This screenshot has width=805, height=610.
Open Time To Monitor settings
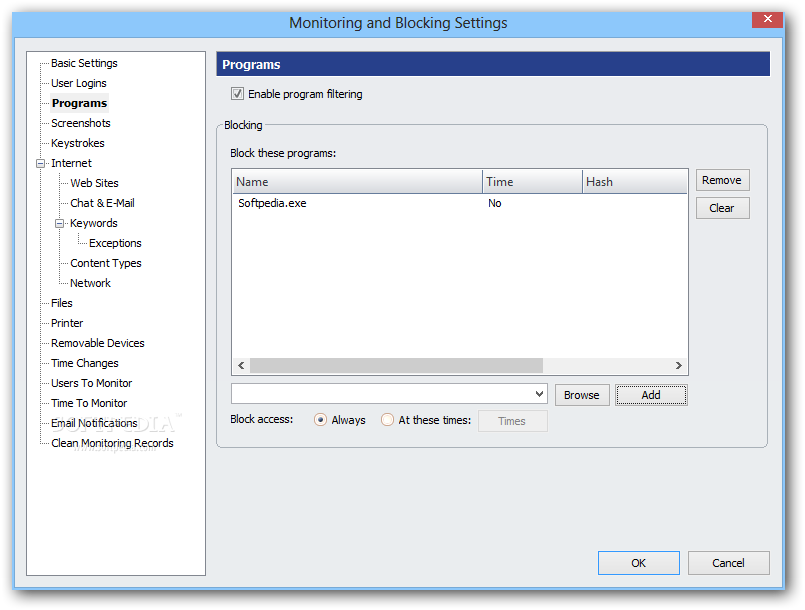coord(89,404)
